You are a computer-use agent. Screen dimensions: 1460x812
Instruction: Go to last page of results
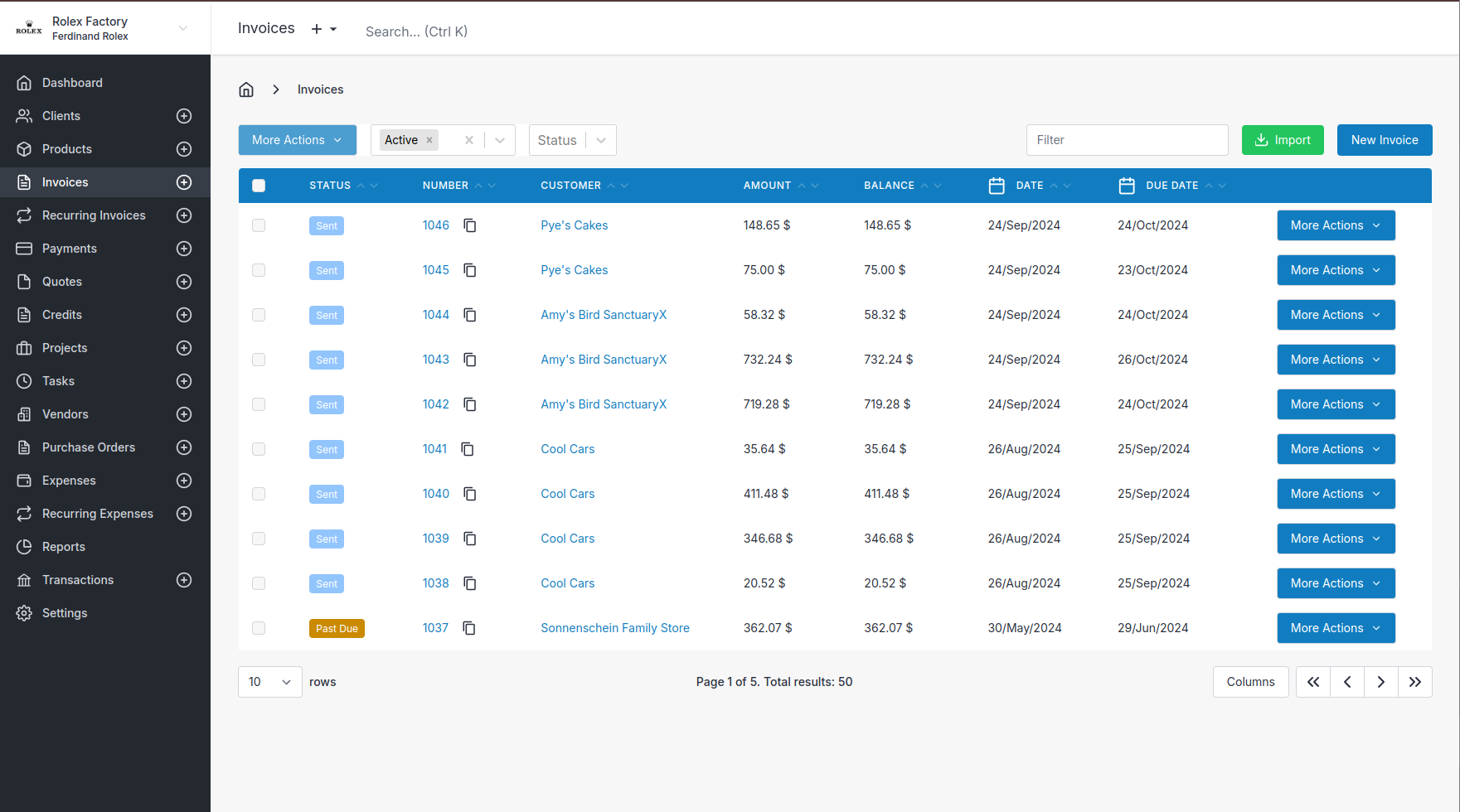point(1415,682)
